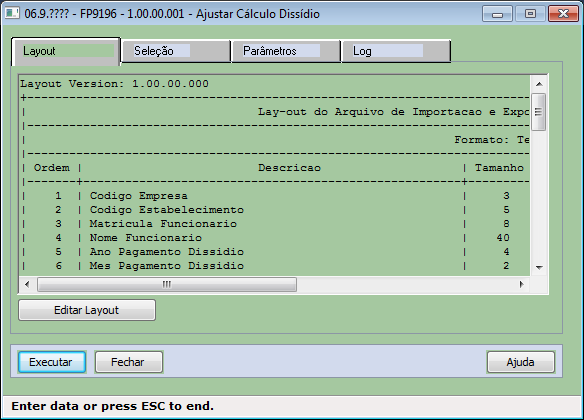Click the Editar Layout button
584x420 pixels.
(87, 310)
